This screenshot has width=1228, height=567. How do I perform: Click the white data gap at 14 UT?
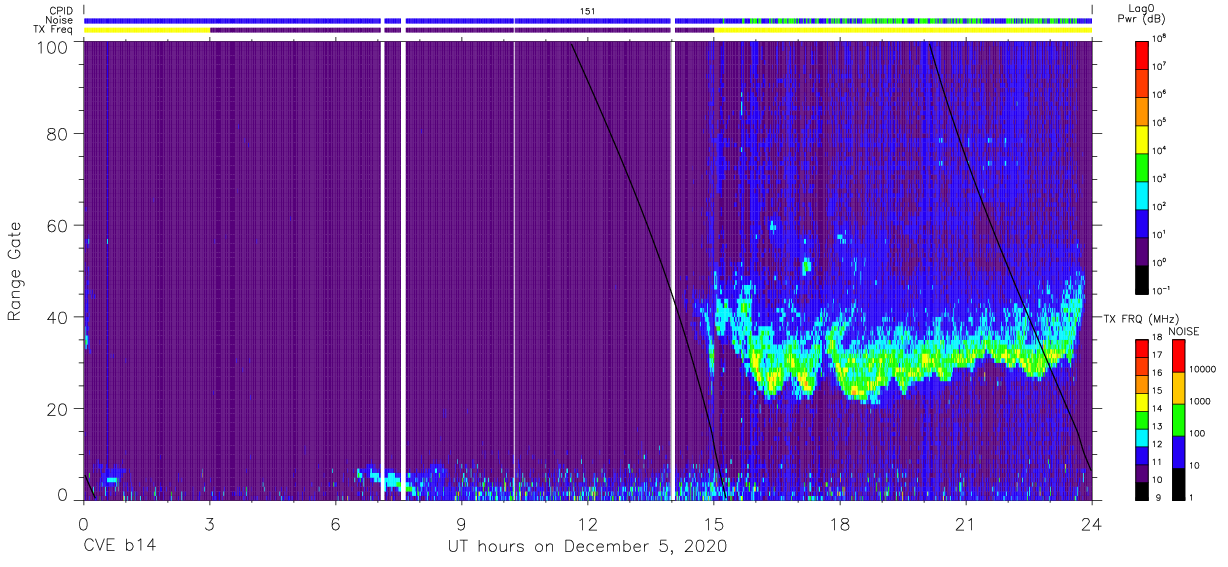[x=672, y=270]
